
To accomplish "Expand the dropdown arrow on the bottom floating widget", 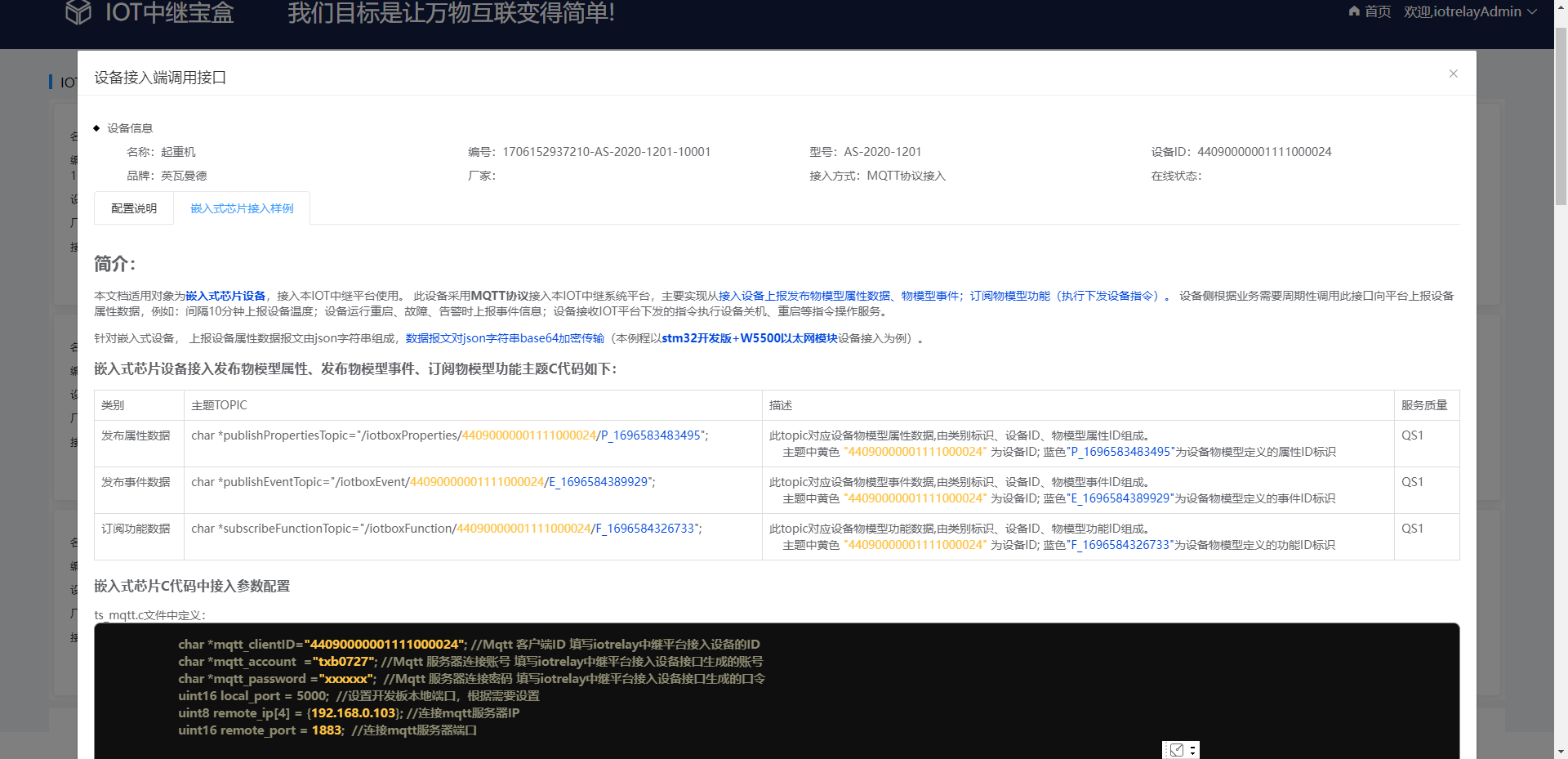I will pyautogui.click(x=1192, y=754).
